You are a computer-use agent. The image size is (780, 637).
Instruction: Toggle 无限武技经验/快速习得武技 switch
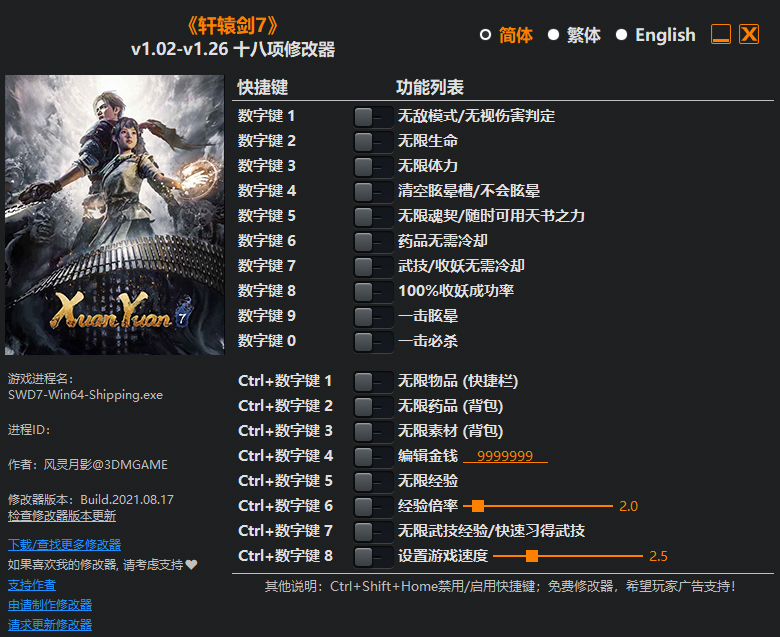[373, 532]
